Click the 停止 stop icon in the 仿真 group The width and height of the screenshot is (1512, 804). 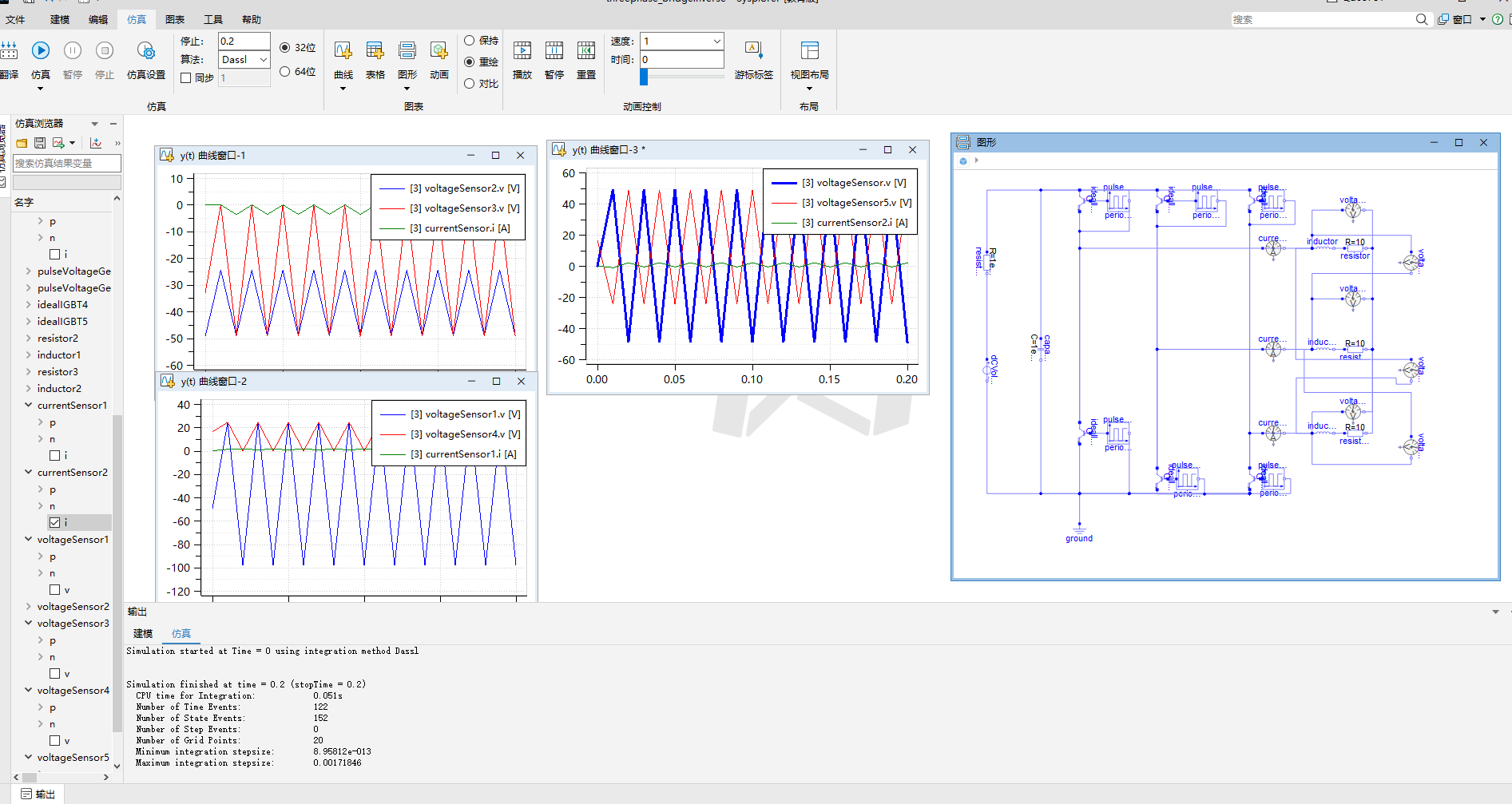(x=105, y=51)
